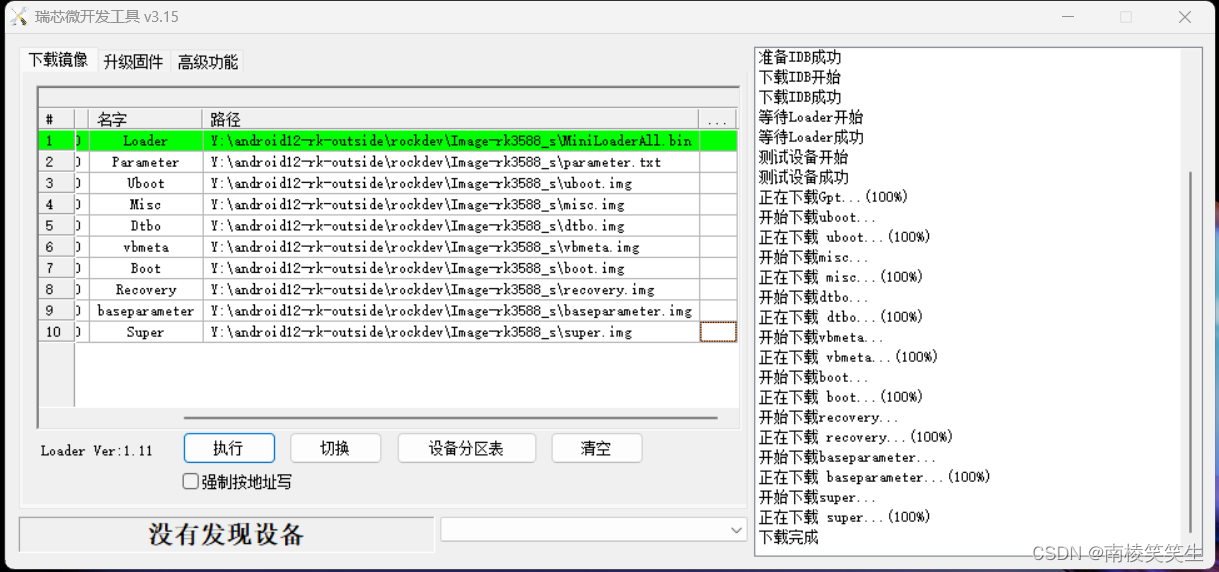Image resolution: width=1219 pixels, height=572 pixels.
Task: Open the empty combo box beside device status
Action: [x=594, y=530]
